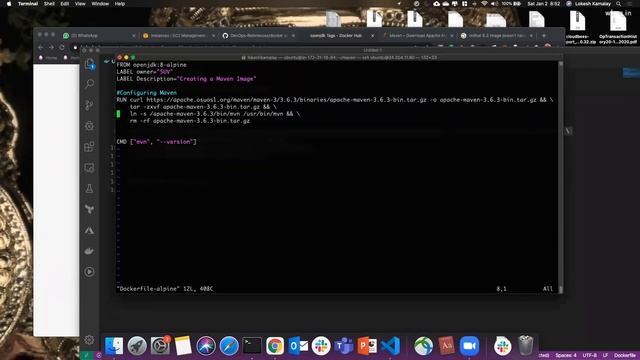Switch to Terminal in the Dock
640x360 pixels.
click(x=252, y=346)
